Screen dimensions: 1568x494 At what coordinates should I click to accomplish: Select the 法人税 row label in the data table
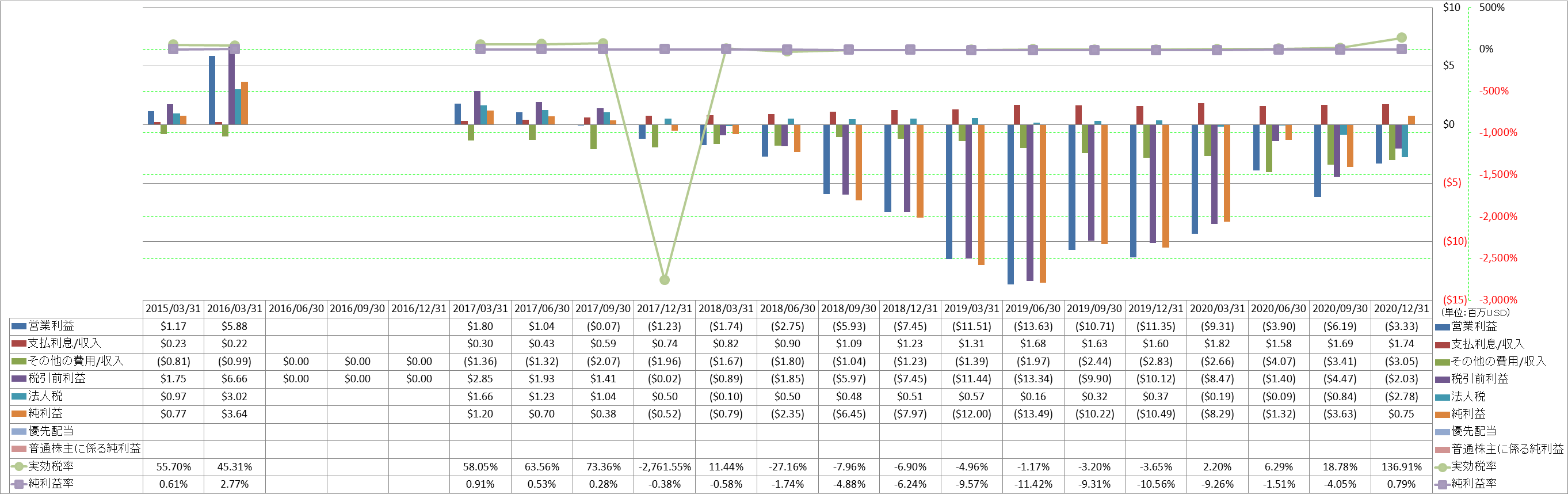pyautogui.click(x=45, y=396)
